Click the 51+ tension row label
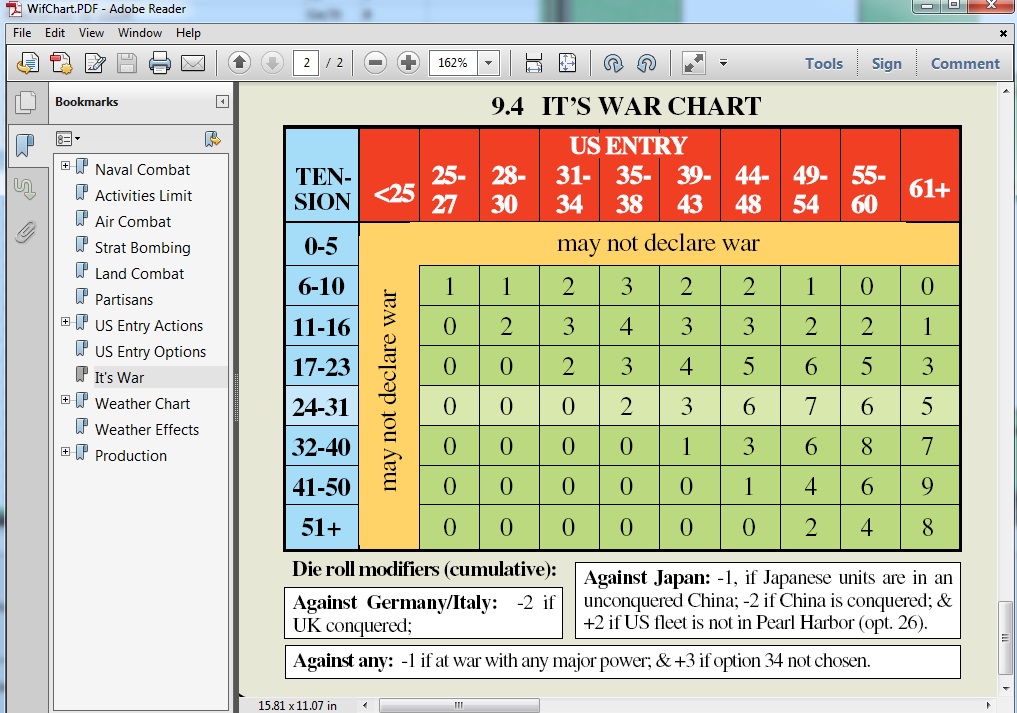 [321, 527]
